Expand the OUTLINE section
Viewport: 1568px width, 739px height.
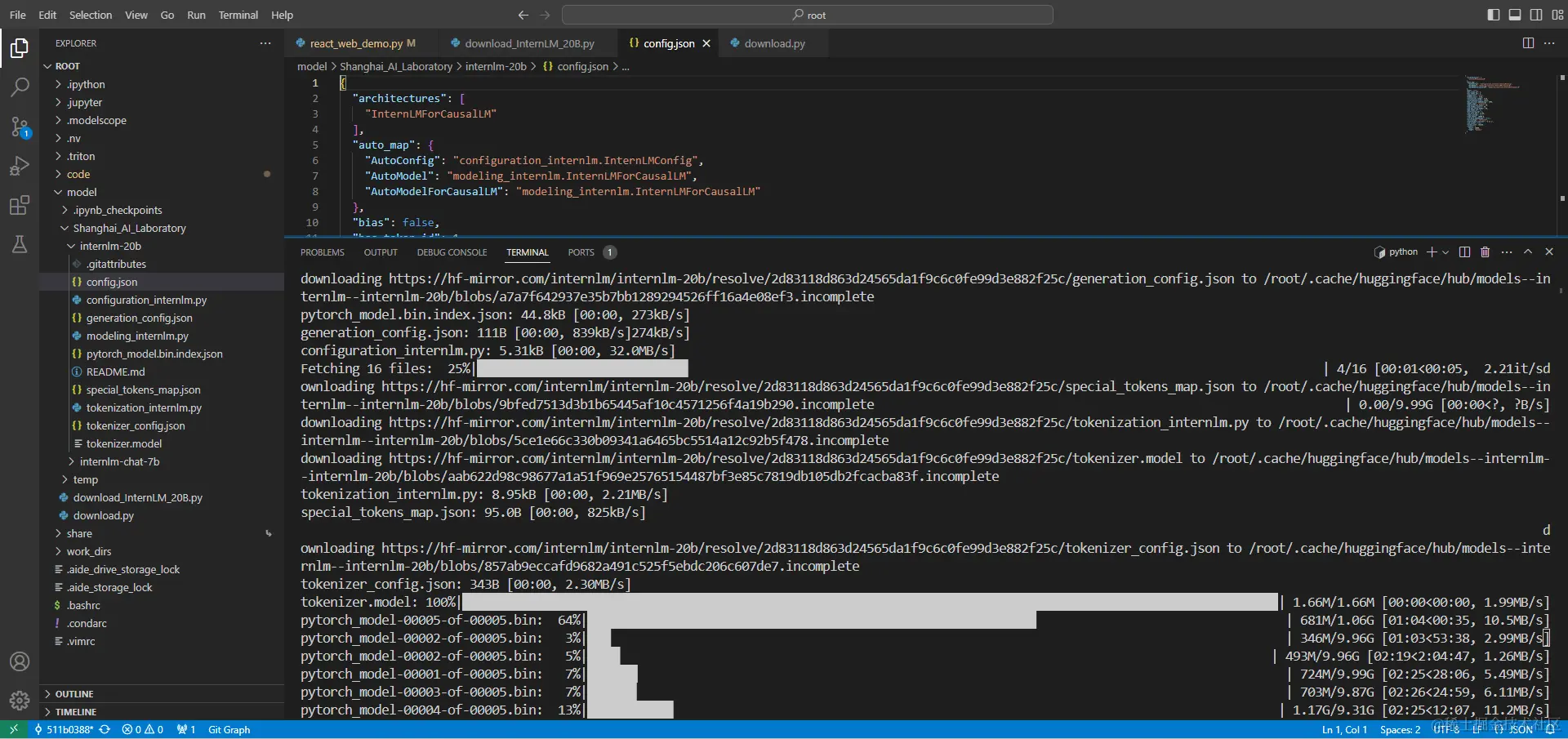163,694
